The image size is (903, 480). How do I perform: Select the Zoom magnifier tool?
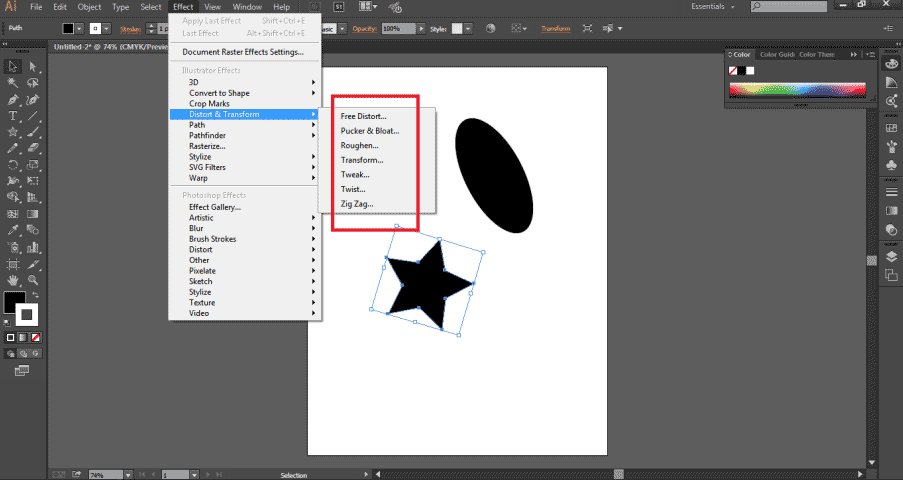tap(33, 281)
